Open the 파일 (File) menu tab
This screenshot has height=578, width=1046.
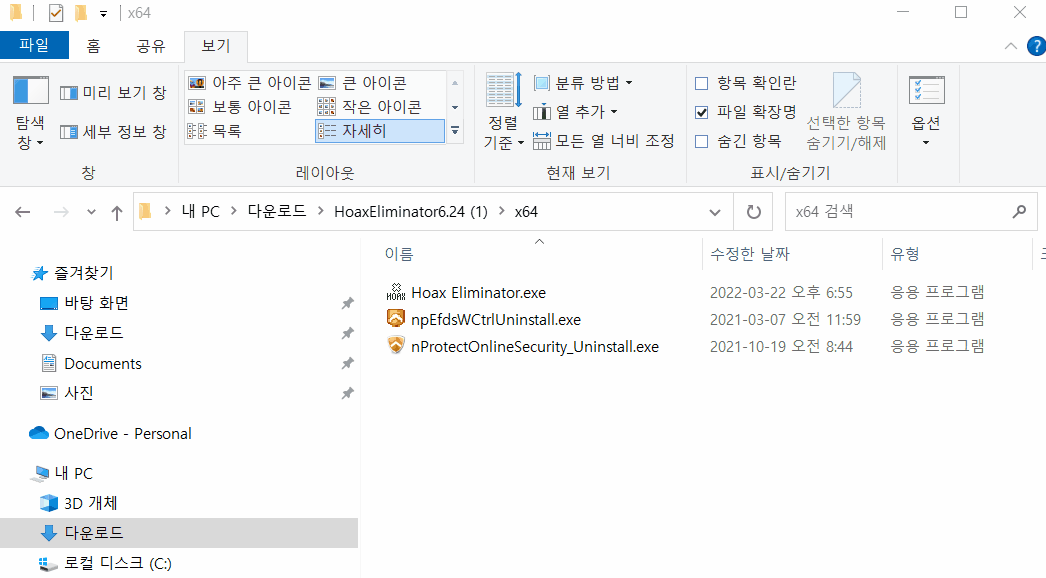(34, 45)
